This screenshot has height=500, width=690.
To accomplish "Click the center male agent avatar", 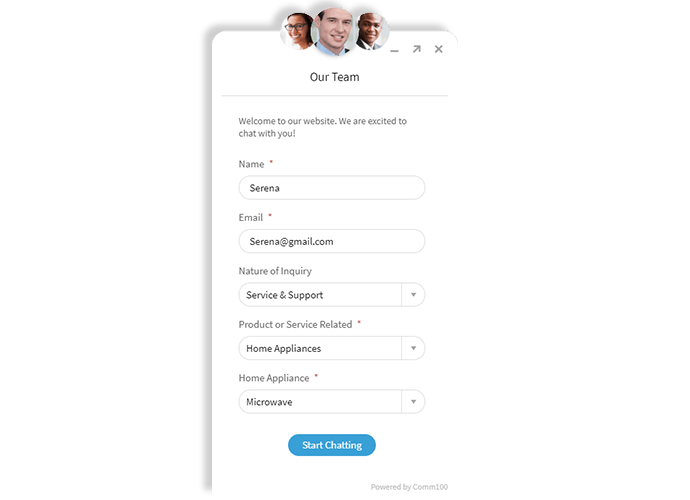I will [x=333, y=31].
